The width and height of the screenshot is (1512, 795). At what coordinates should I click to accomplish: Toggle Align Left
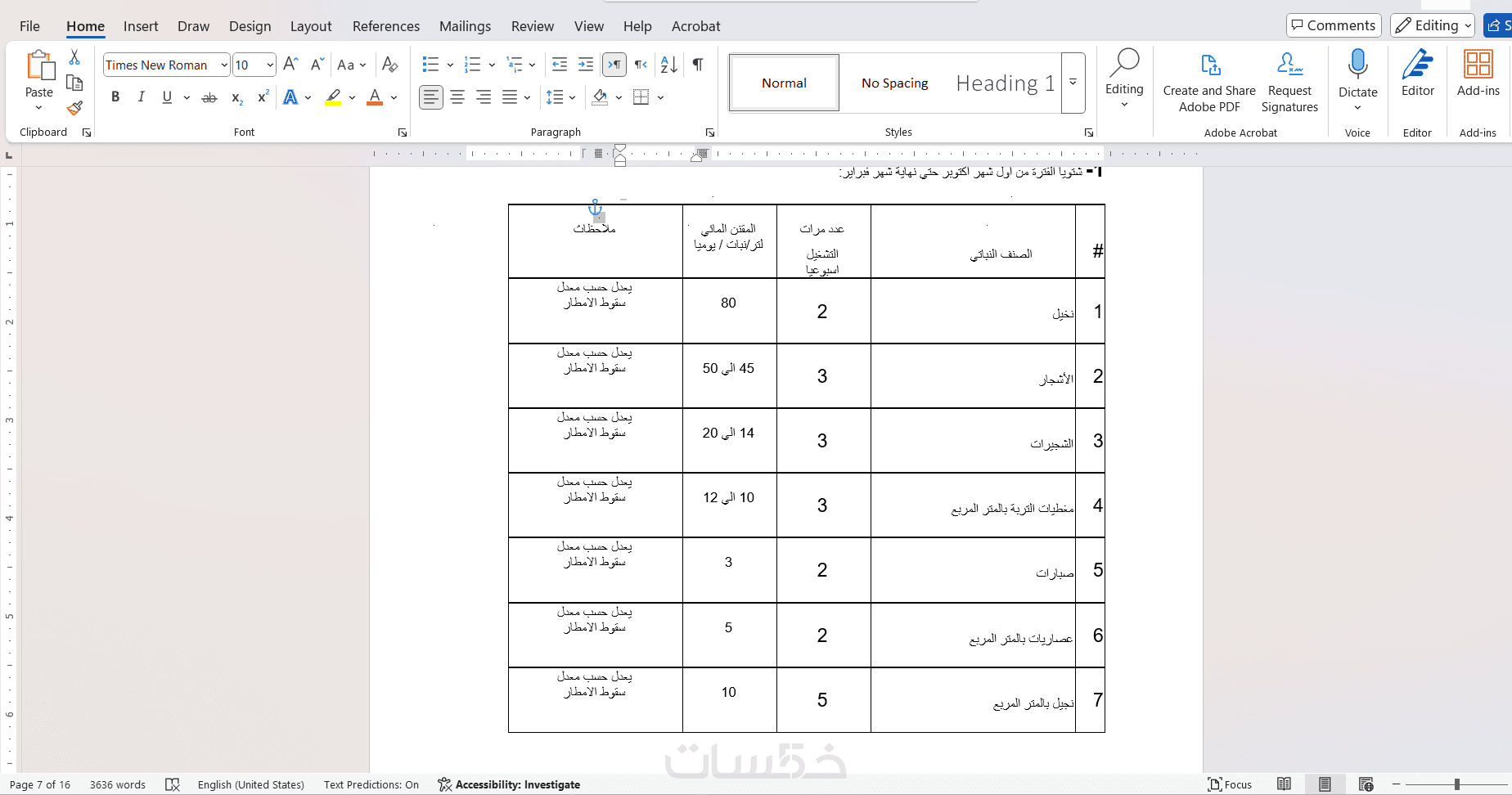[431, 97]
